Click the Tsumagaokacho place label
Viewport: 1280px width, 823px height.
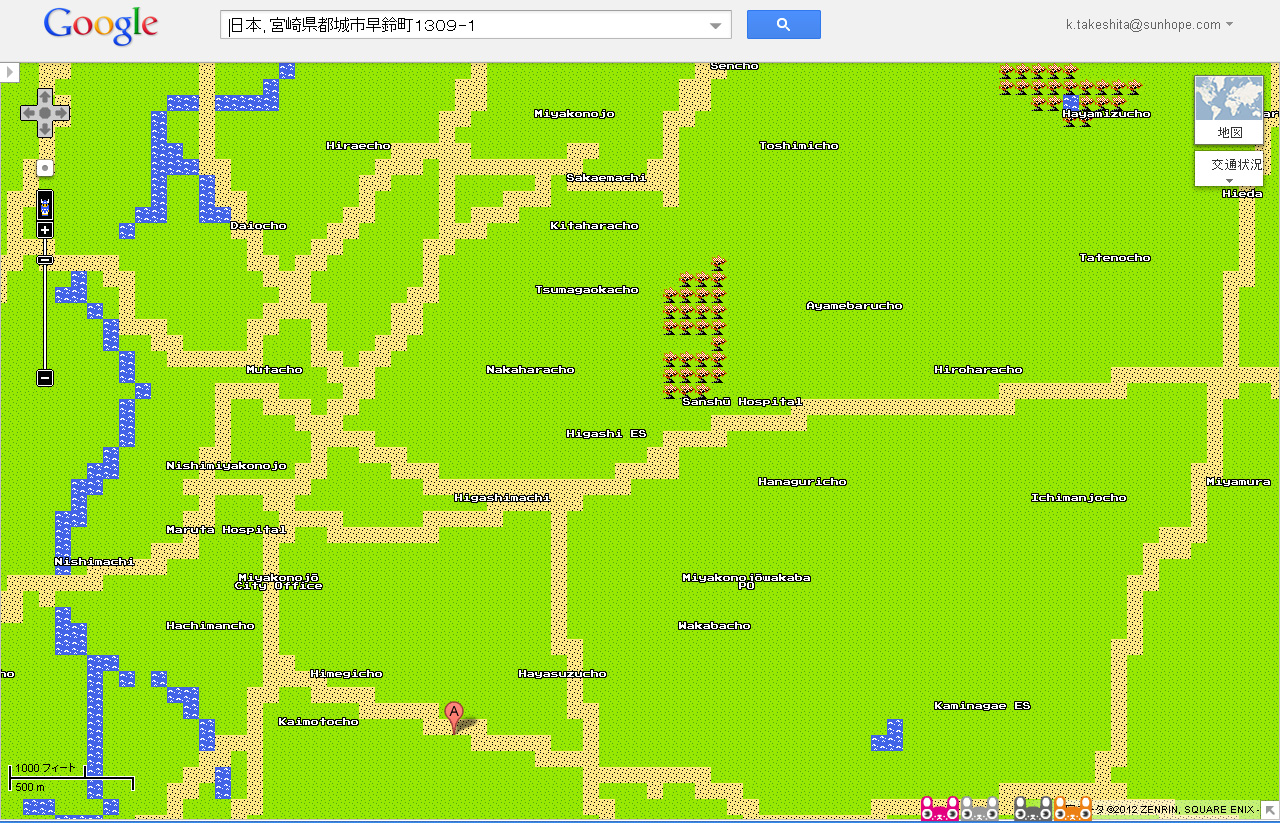(586, 290)
